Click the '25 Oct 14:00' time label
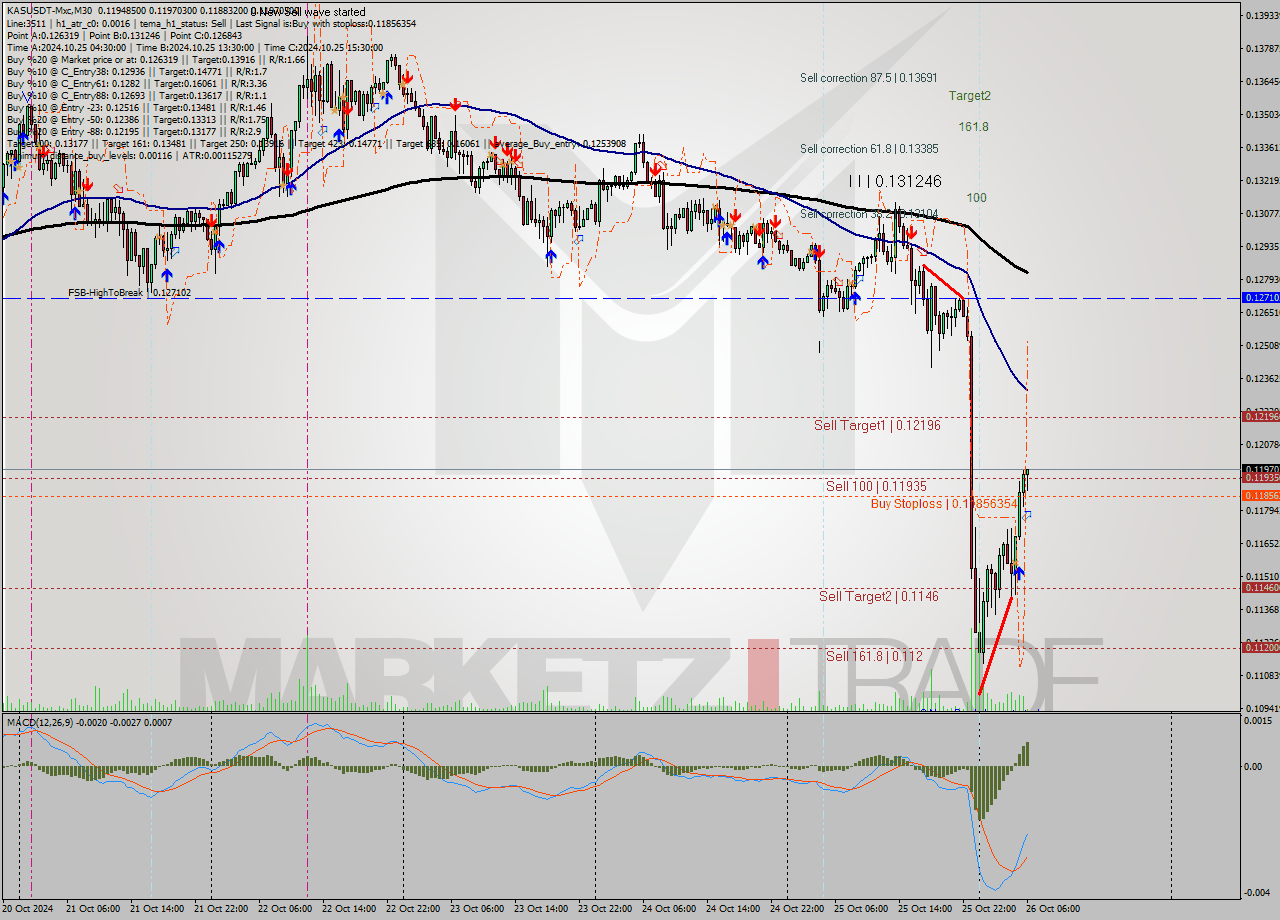The width and height of the screenshot is (1280, 920). [924, 909]
